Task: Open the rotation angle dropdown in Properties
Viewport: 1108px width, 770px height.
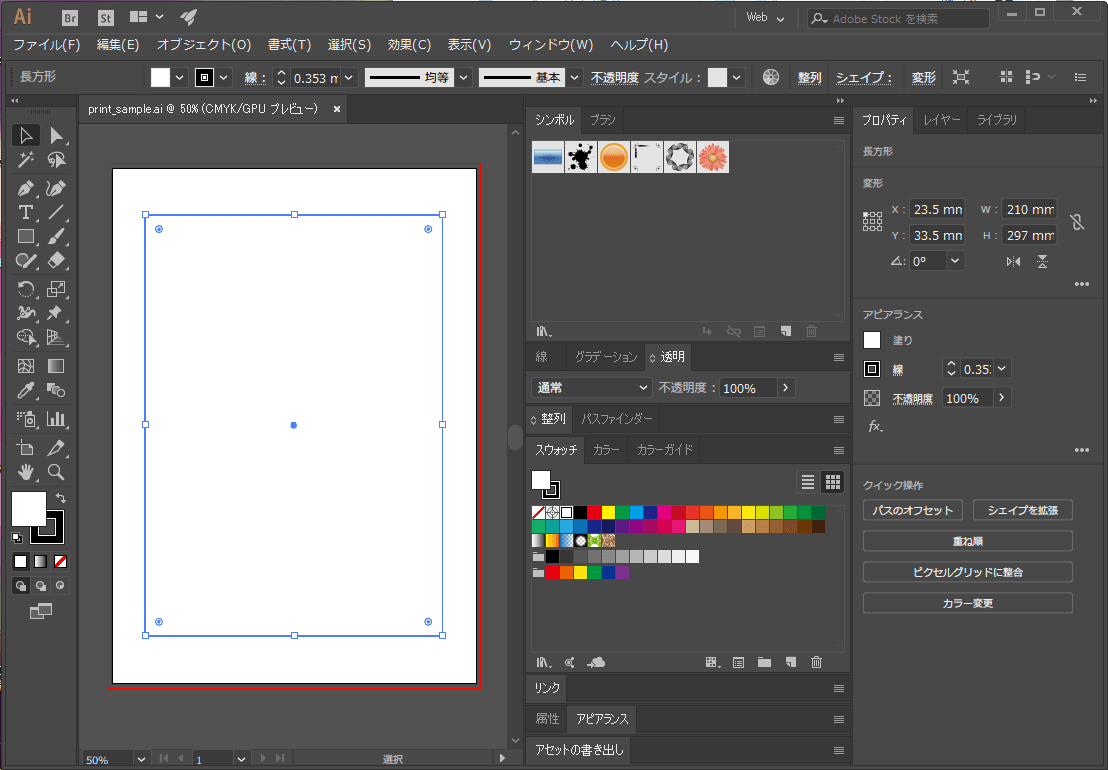Action: pos(955,261)
